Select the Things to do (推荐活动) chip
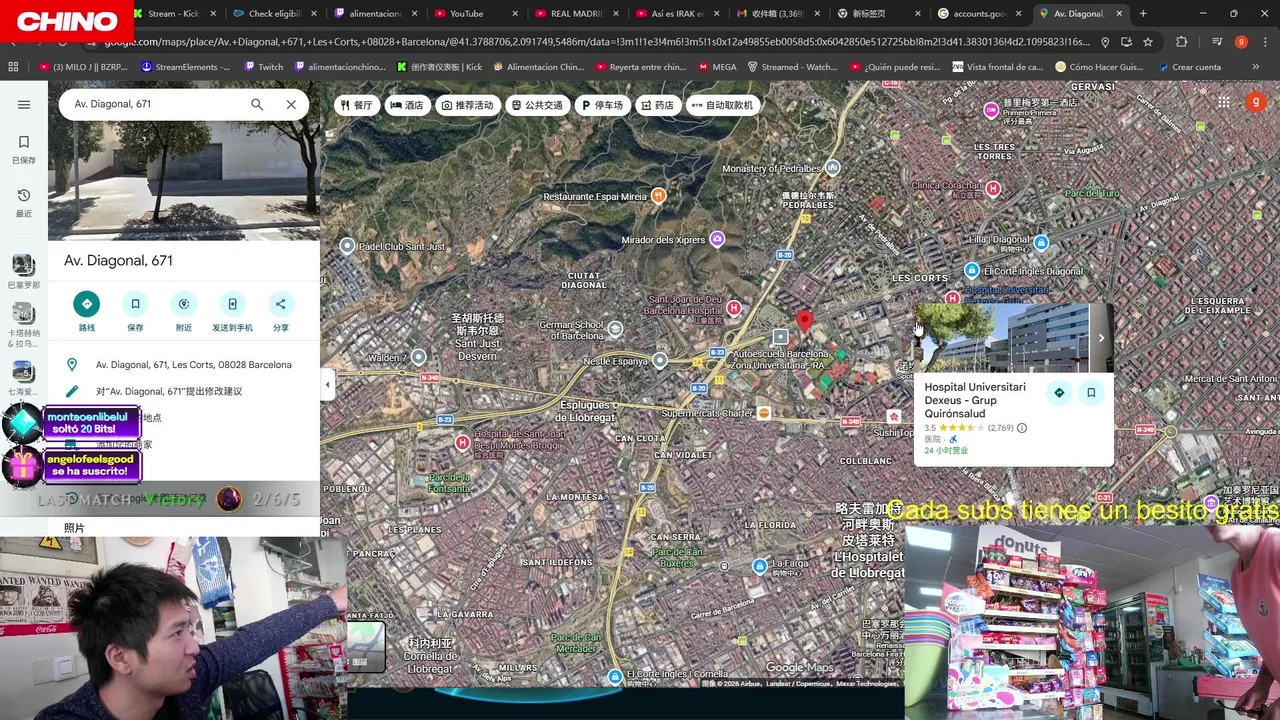The height and width of the screenshot is (720, 1280). click(x=467, y=105)
